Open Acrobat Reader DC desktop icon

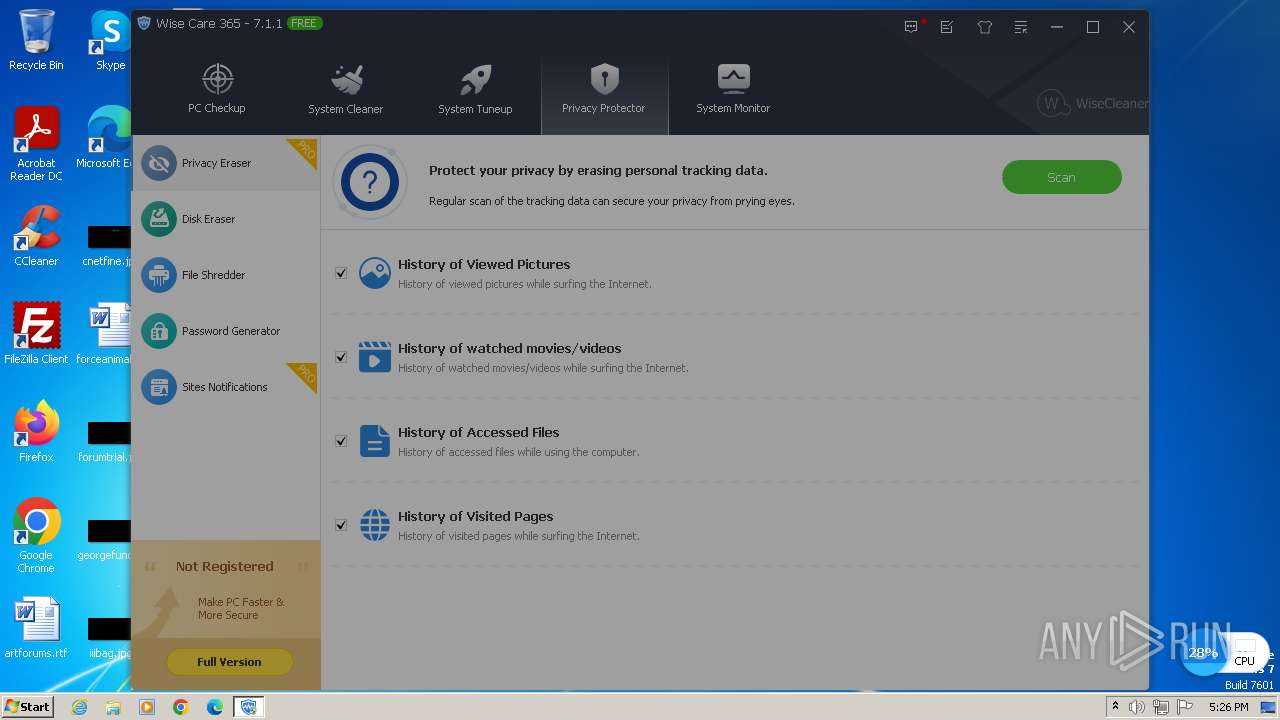[36, 145]
